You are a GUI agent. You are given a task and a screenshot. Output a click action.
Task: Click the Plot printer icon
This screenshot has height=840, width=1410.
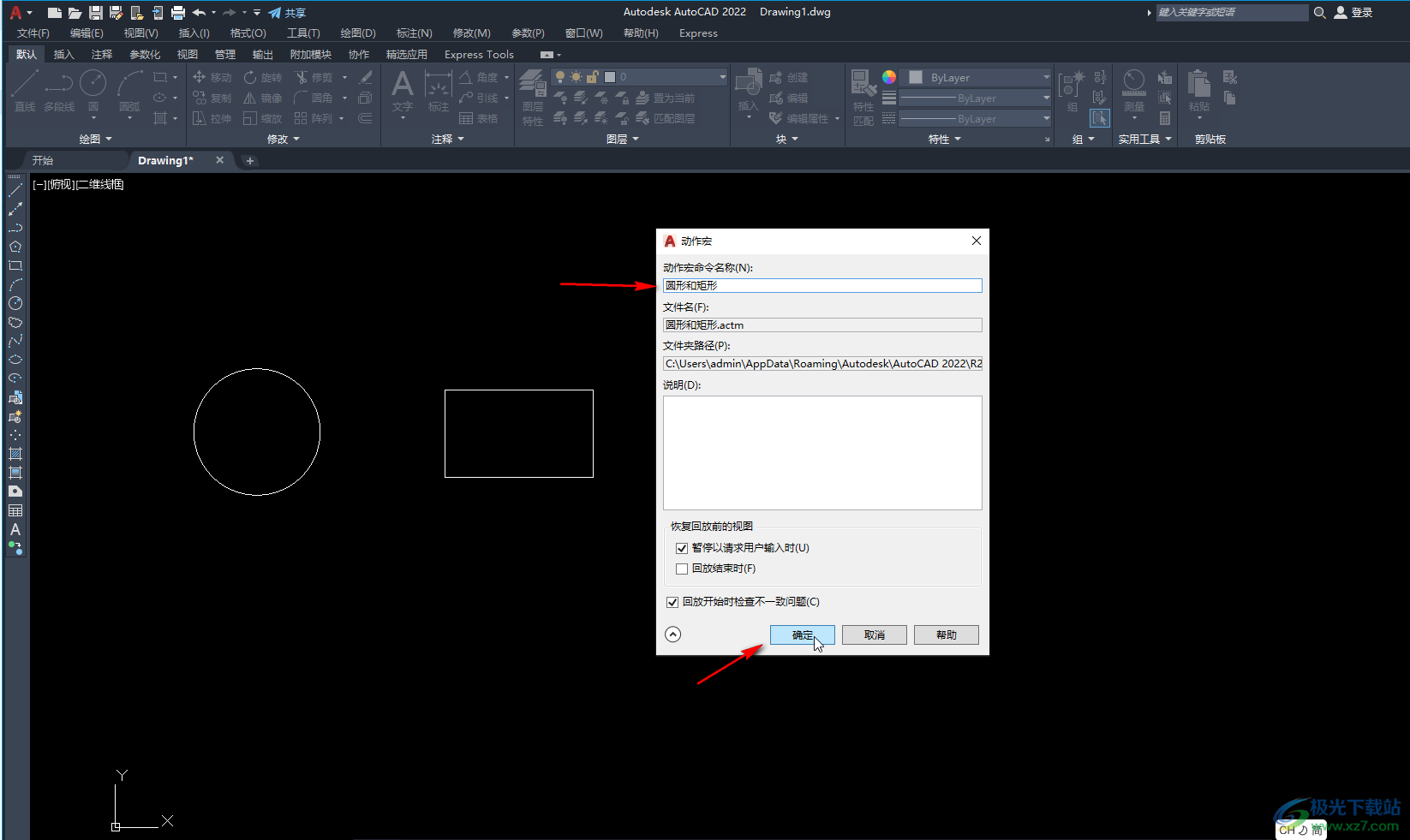(178, 13)
